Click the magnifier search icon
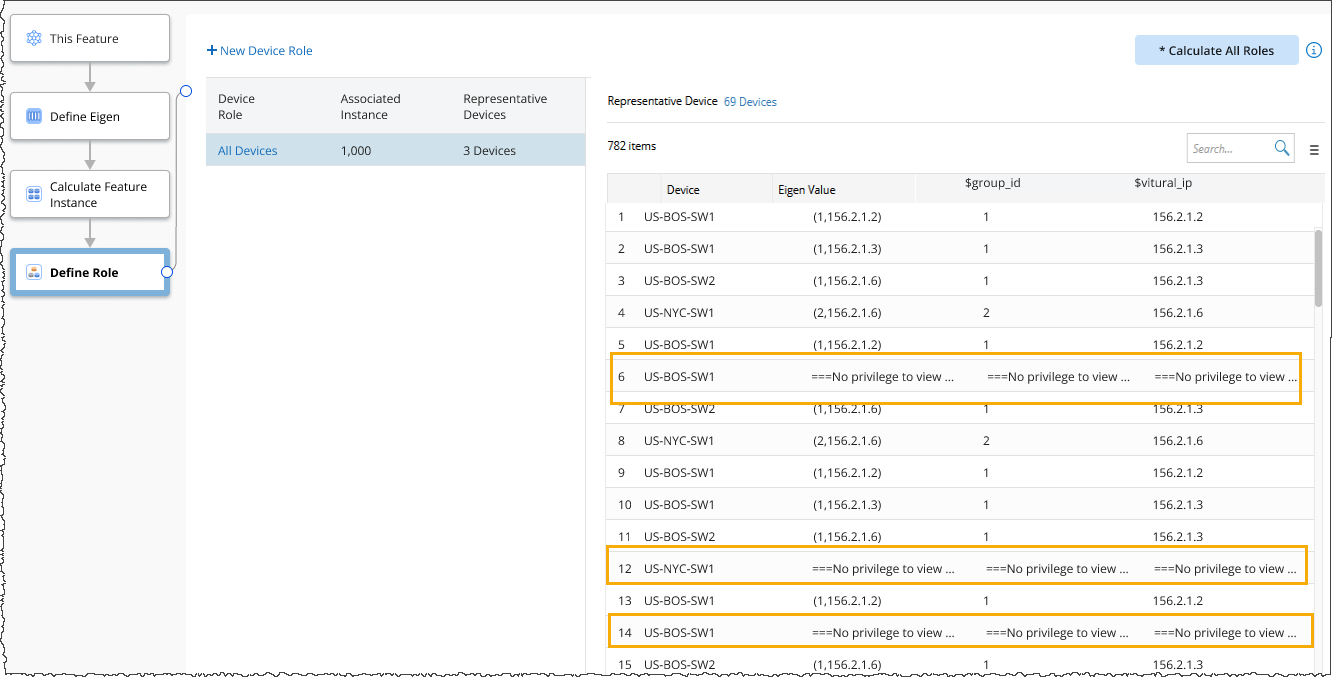This screenshot has width=1332, height=681. click(x=1282, y=148)
